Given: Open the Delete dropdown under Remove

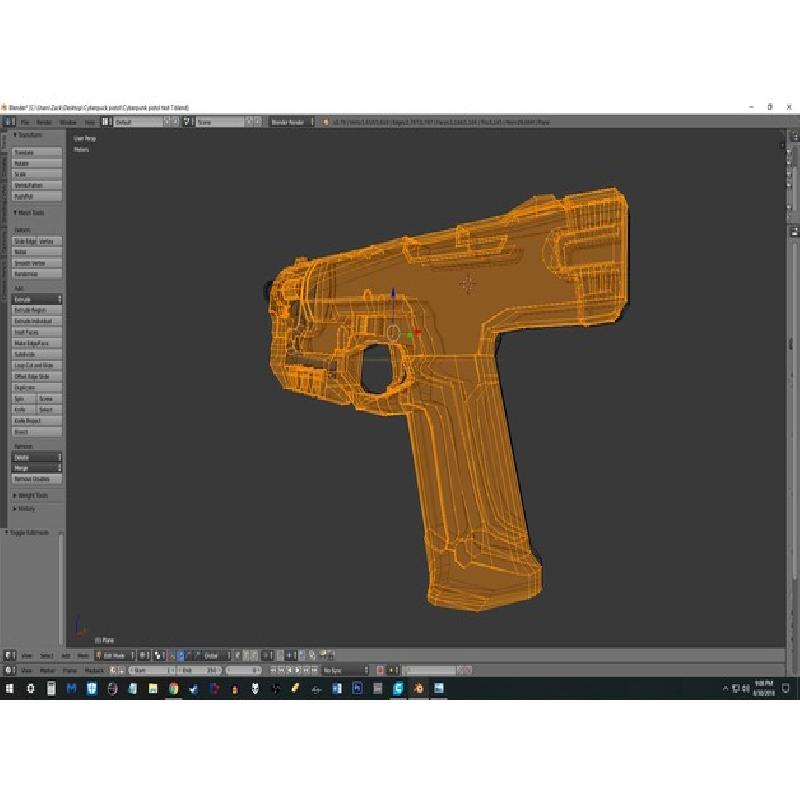Looking at the screenshot, I should (37, 457).
